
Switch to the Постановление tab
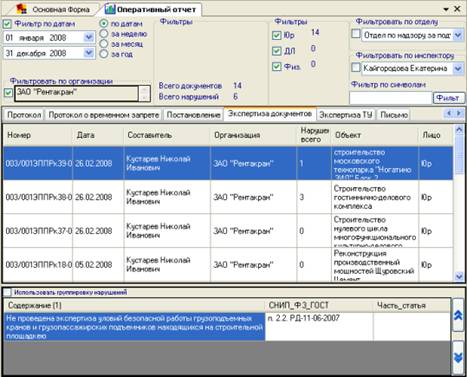tap(193, 115)
